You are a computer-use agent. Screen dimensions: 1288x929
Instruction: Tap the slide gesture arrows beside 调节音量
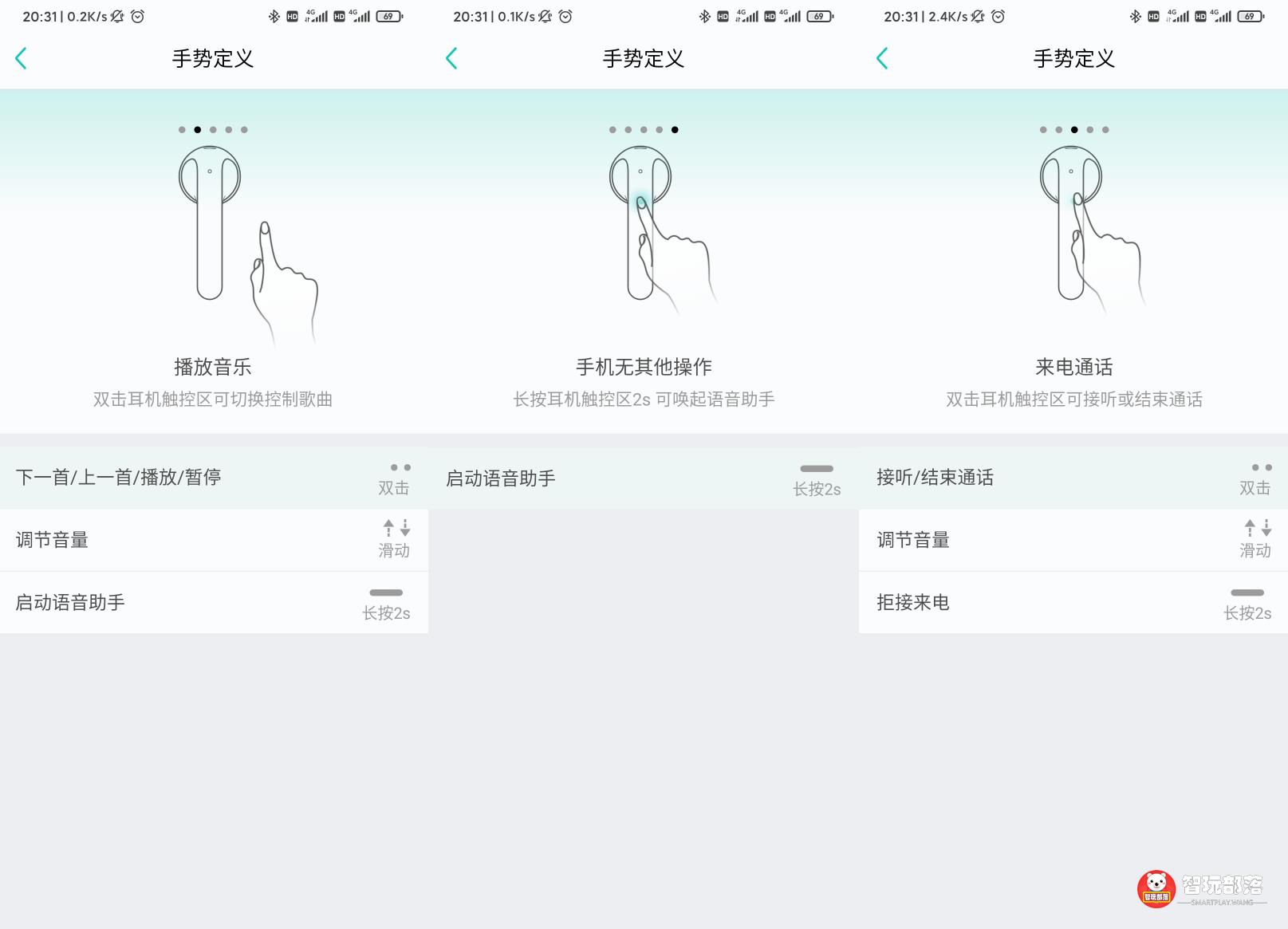[396, 529]
